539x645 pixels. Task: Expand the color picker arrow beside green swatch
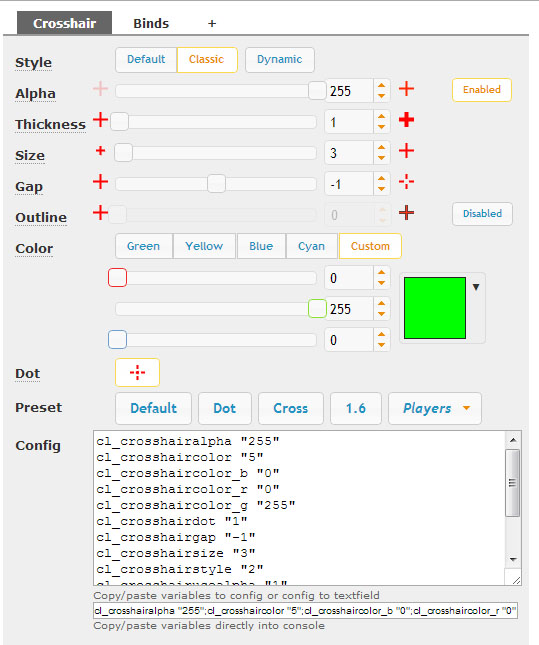(x=476, y=287)
